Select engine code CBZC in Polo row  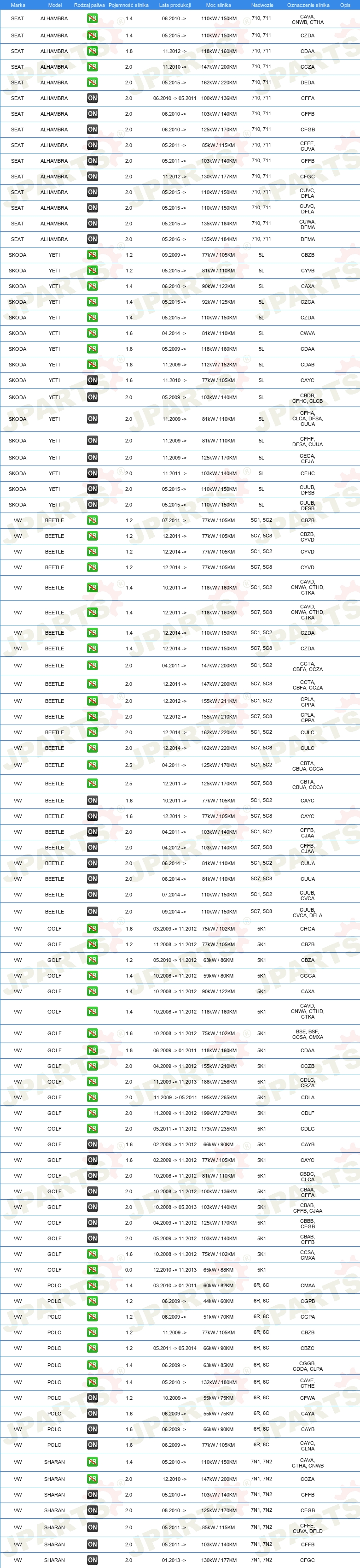coord(308,1348)
